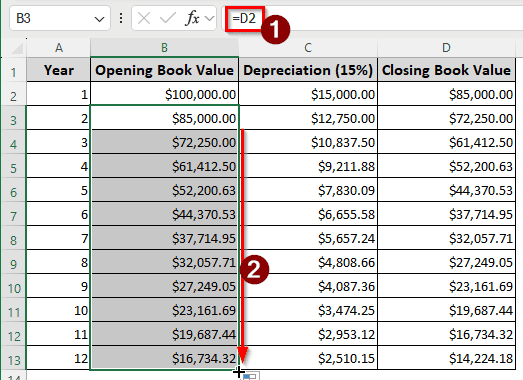Select Opening Book Value cell $72,250.00 in row 4
This screenshot has height=380, width=523.
pyautogui.click(x=164, y=142)
